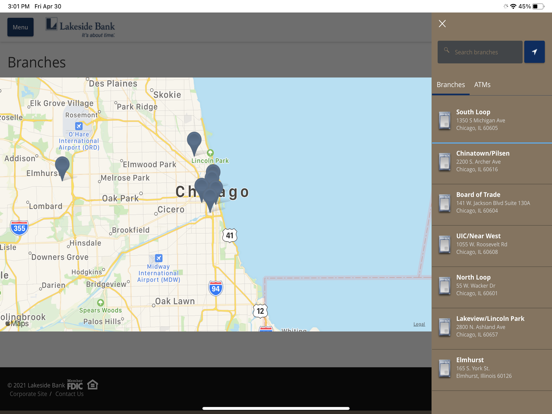Click the South Loop branch building icon
The image size is (552, 414).
click(445, 120)
